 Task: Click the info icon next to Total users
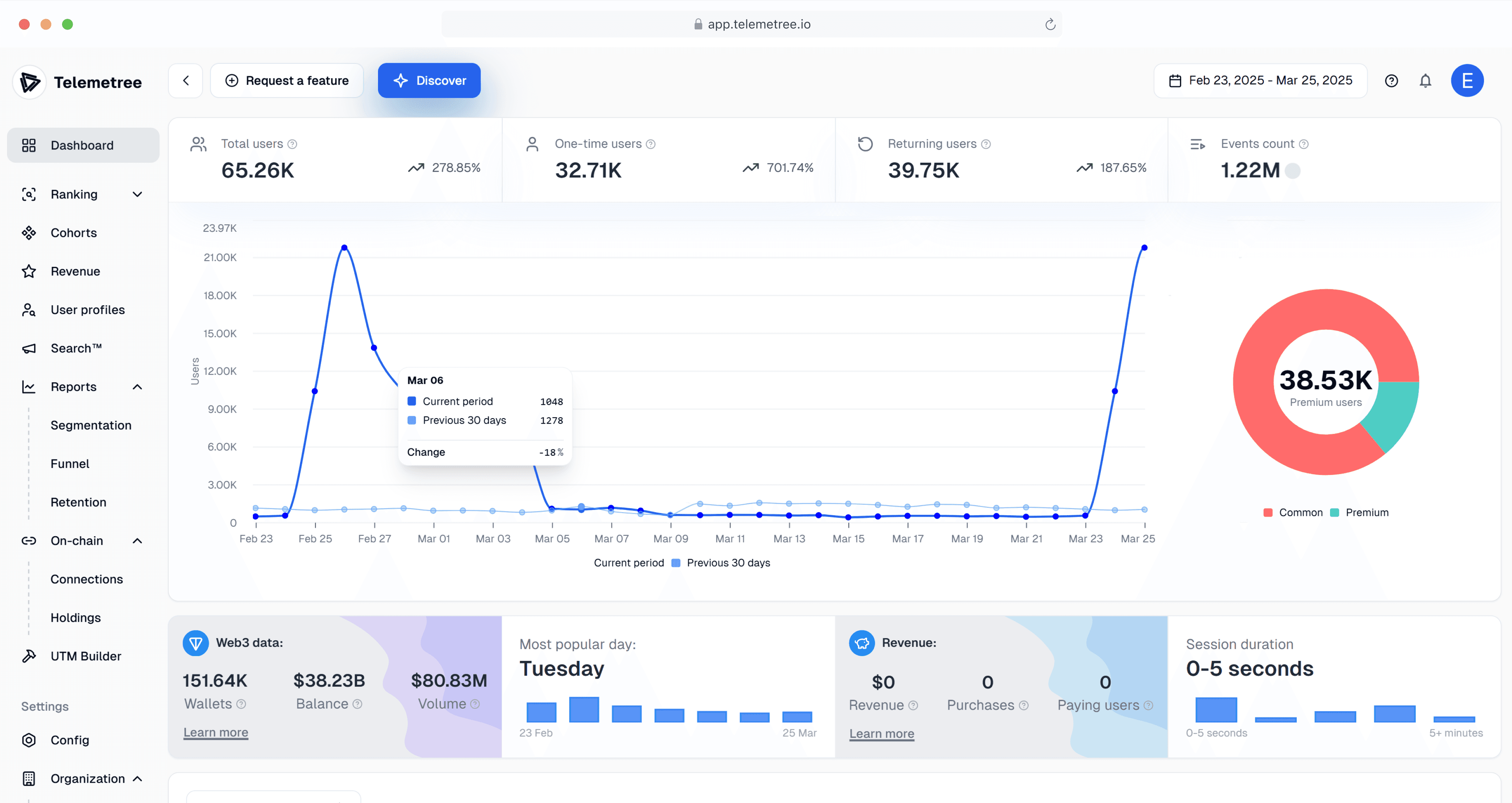(292, 144)
